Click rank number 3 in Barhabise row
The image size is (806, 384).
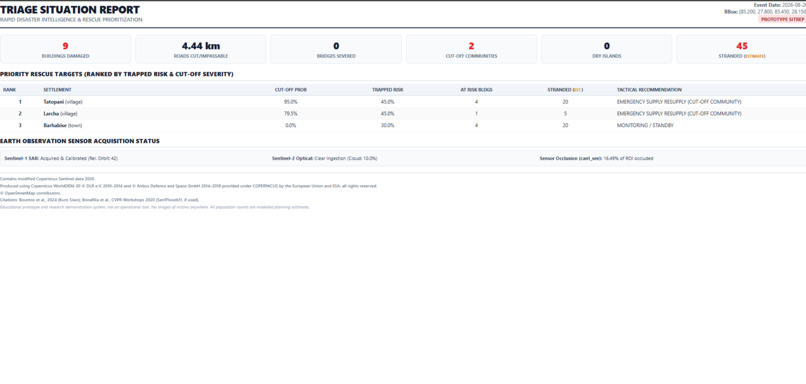pos(20,125)
